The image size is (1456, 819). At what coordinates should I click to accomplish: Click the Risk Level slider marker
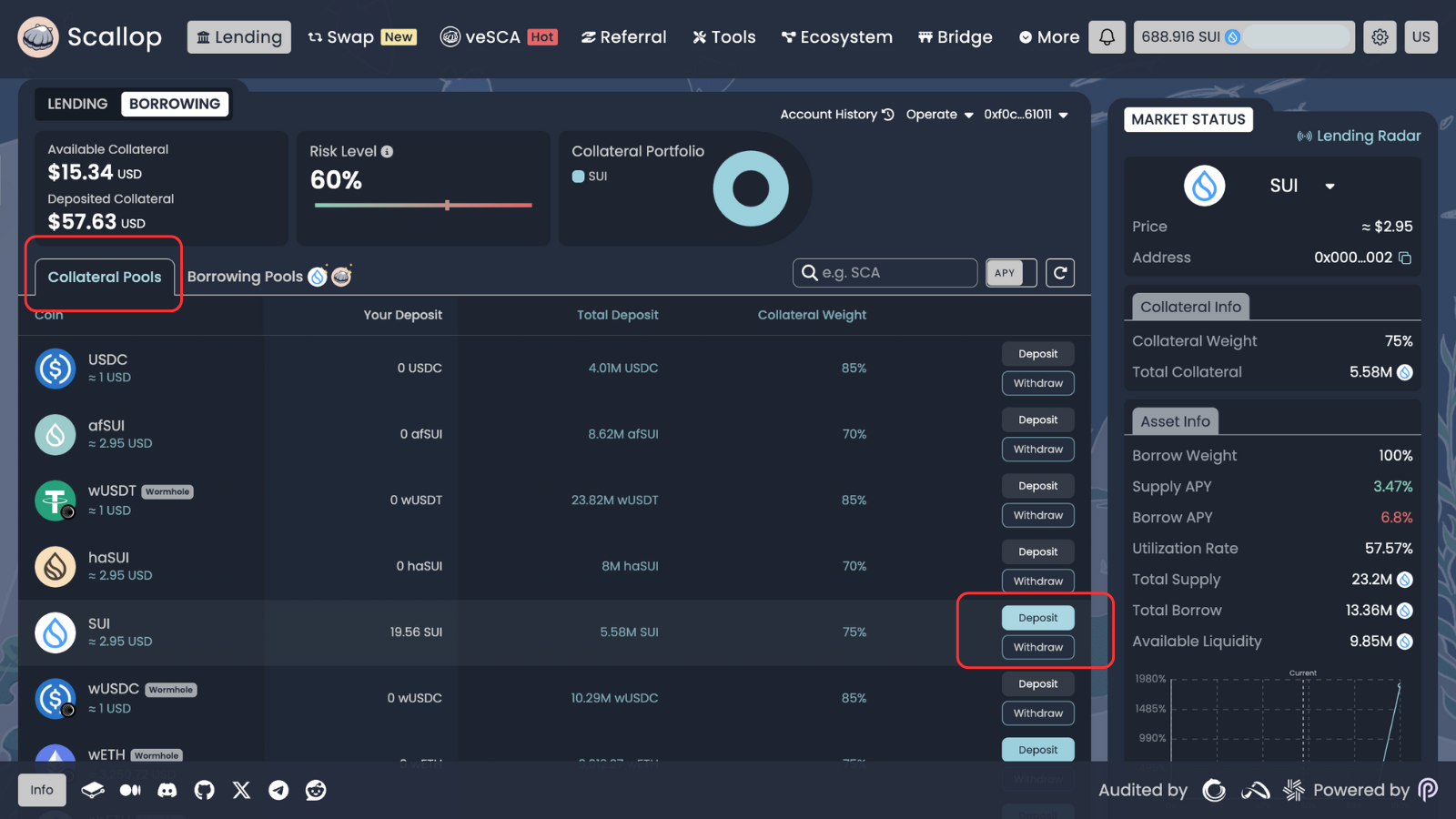pyautogui.click(x=447, y=205)
